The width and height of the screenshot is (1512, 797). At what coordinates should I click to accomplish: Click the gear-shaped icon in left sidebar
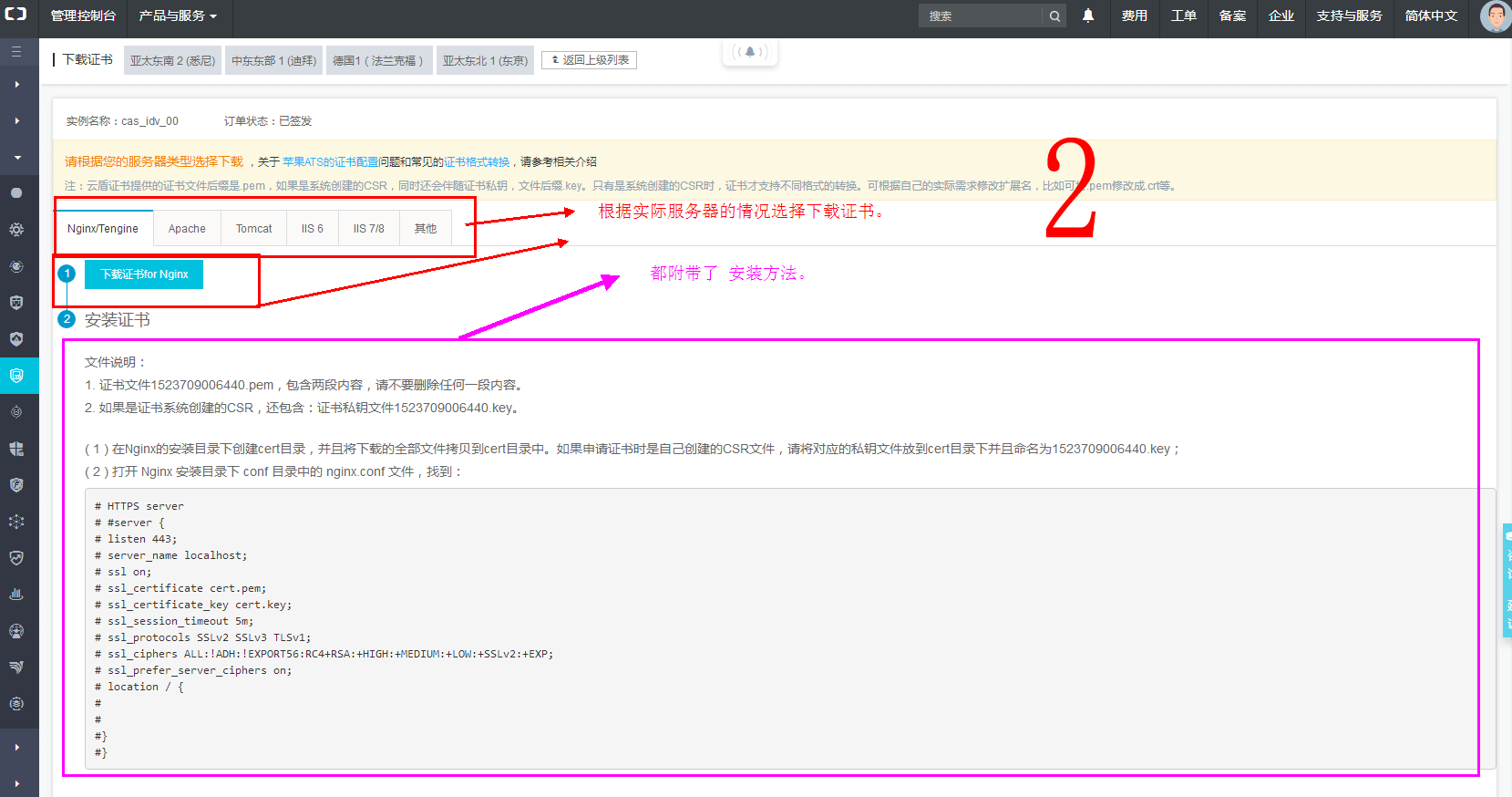tap(16, 230)
